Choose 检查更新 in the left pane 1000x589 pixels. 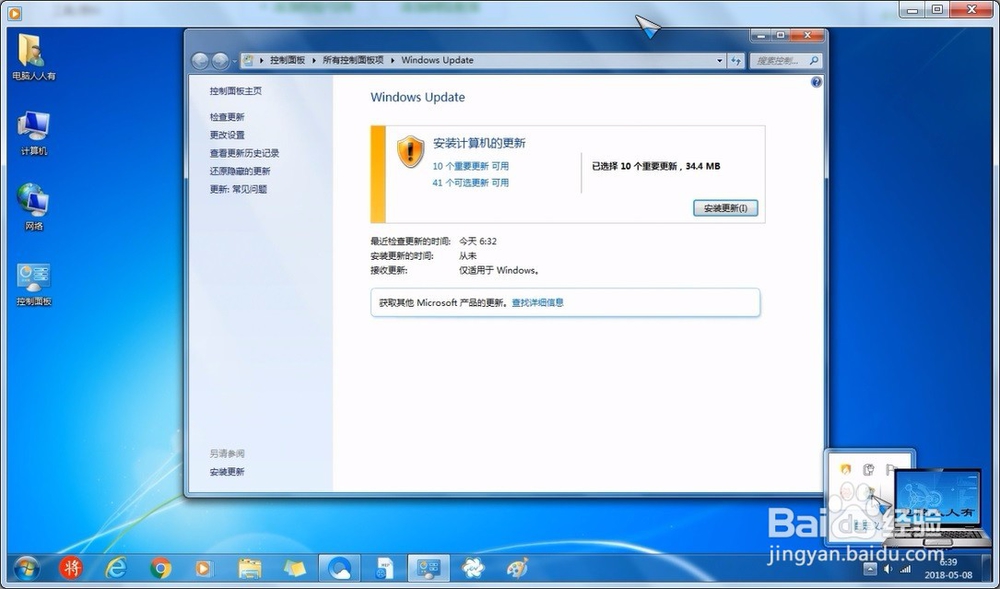click(227, 117)
